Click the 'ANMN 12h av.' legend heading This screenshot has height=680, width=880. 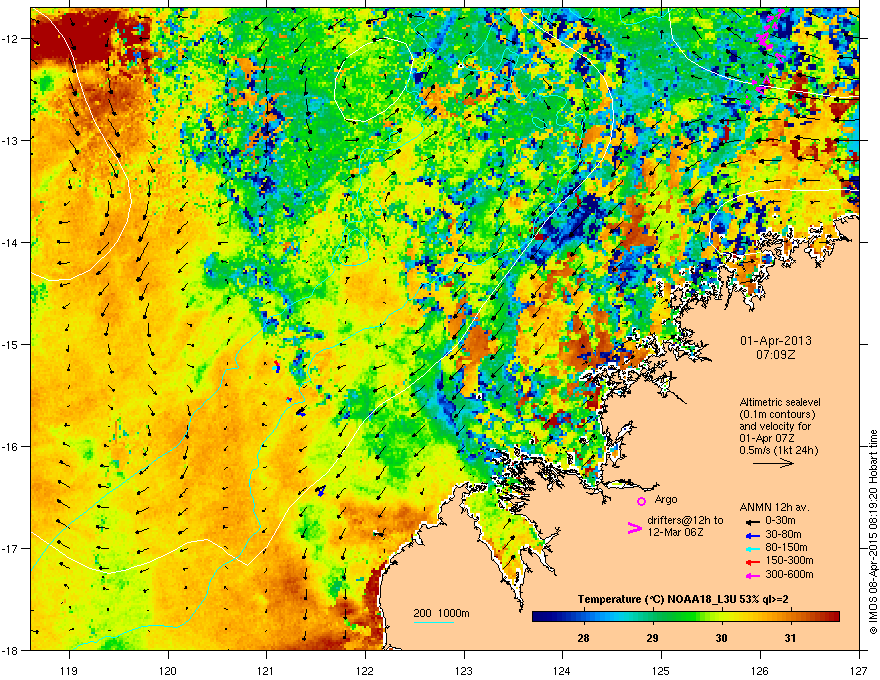point(774,507)
